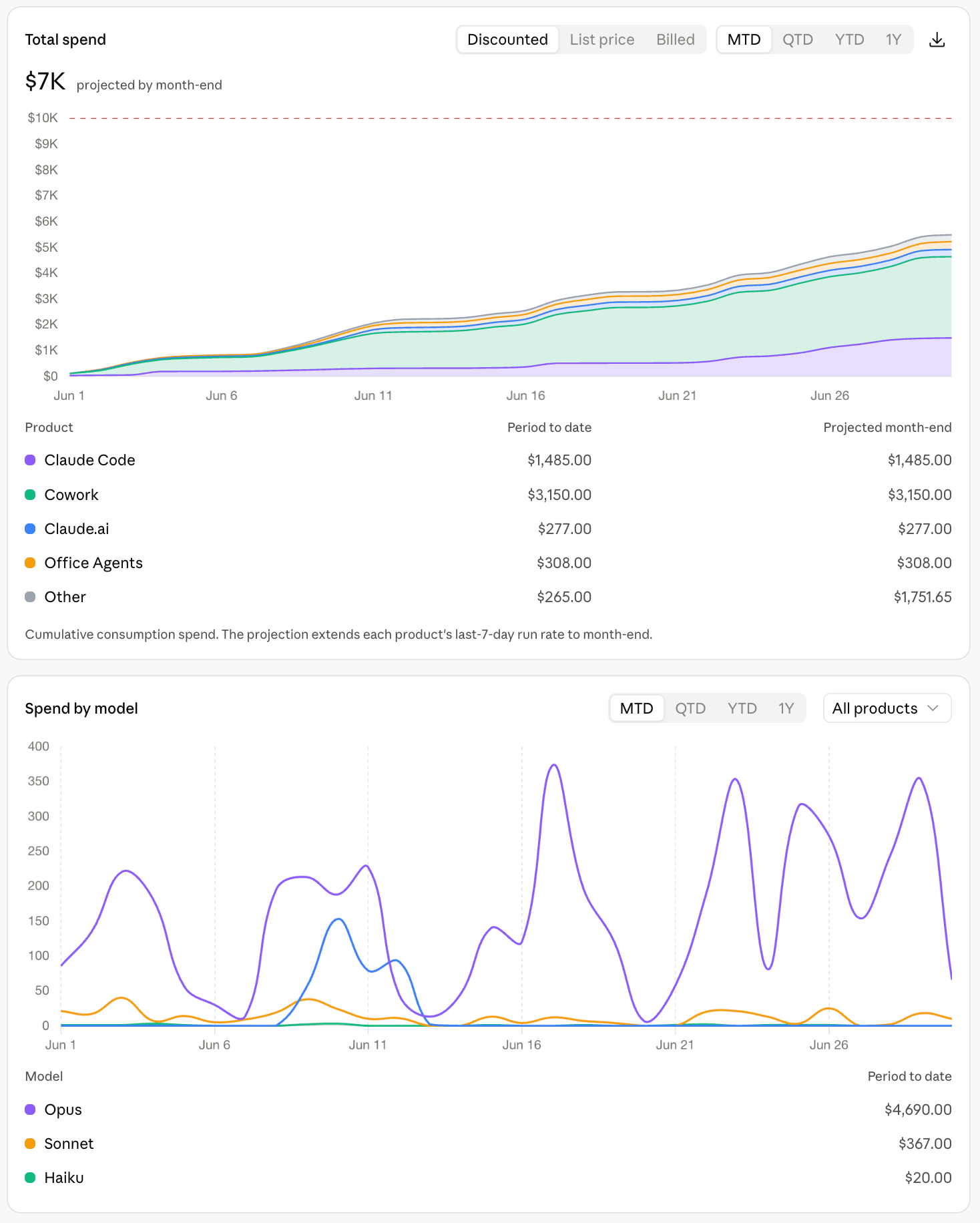Click Other projected value $1,751.65
Viewport: 980px width, 1223px height.
pos(923,597)
